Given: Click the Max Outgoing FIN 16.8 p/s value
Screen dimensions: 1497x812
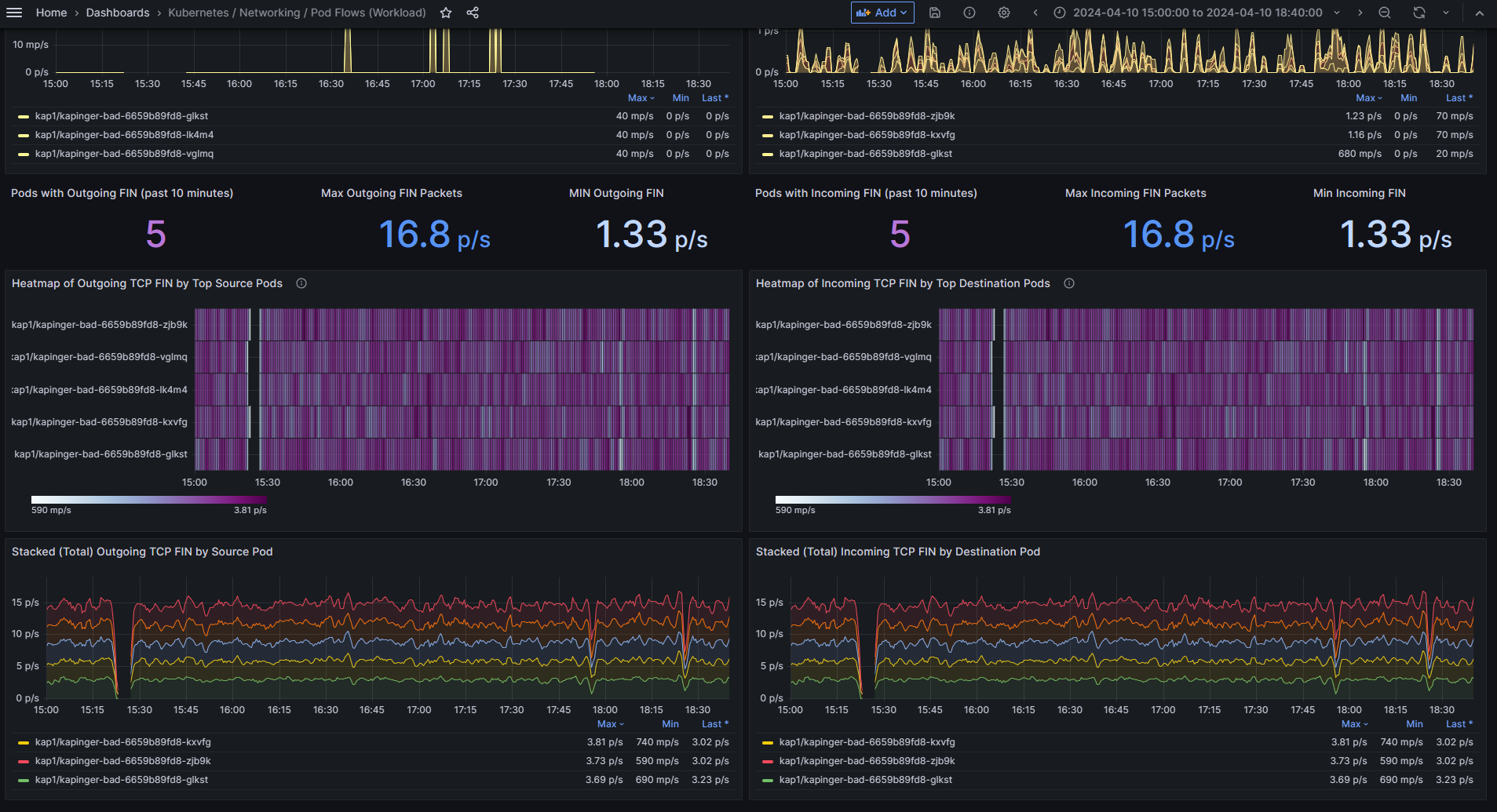Looking at the screenshot, I should 435,235.
